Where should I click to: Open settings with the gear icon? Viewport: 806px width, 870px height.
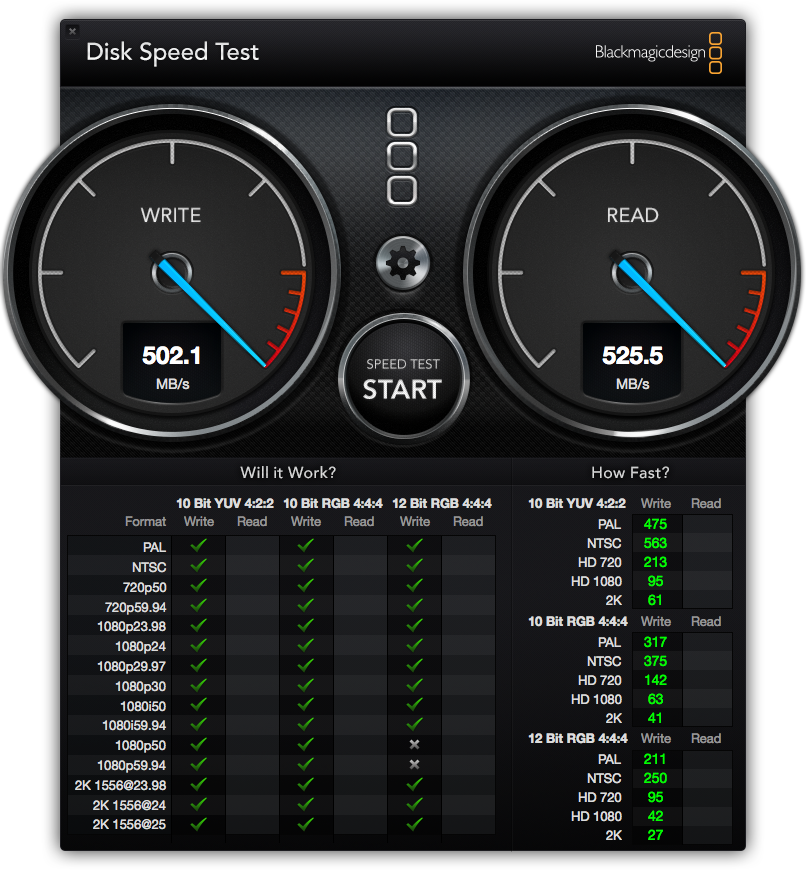tap(403, 264)
